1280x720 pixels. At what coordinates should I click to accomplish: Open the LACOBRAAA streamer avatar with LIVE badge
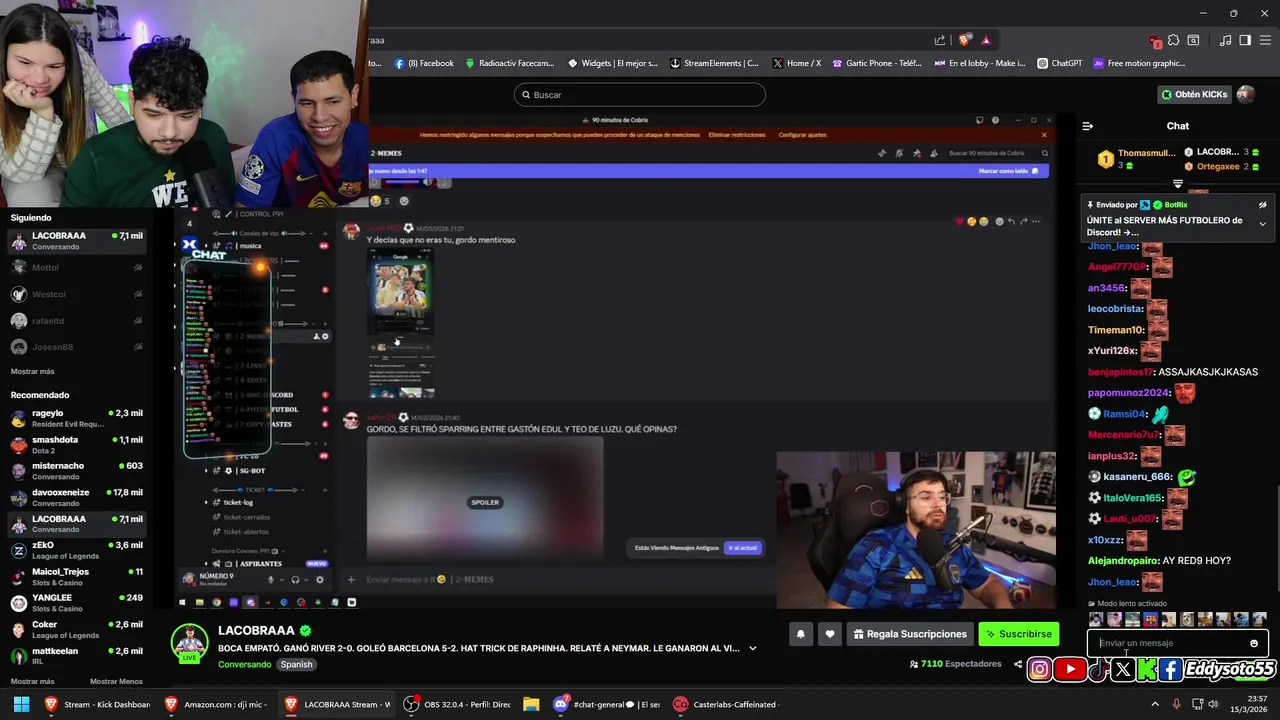189,643
